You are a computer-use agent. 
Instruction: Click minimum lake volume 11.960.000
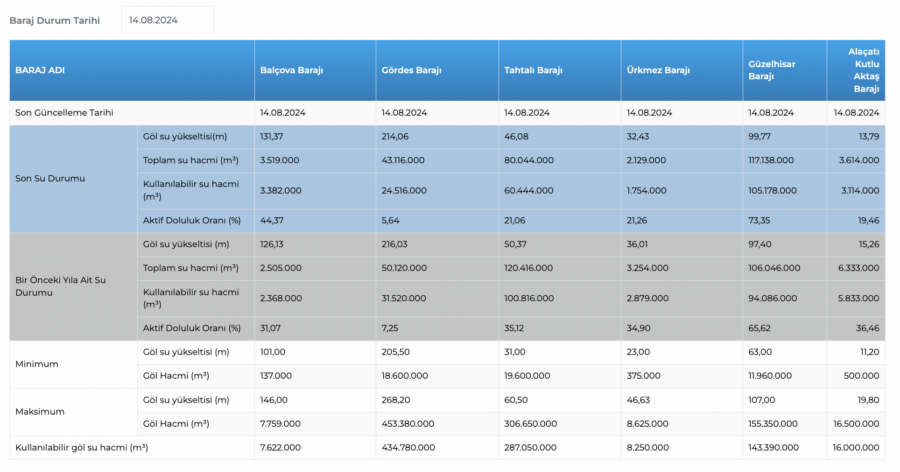(770, 376)
